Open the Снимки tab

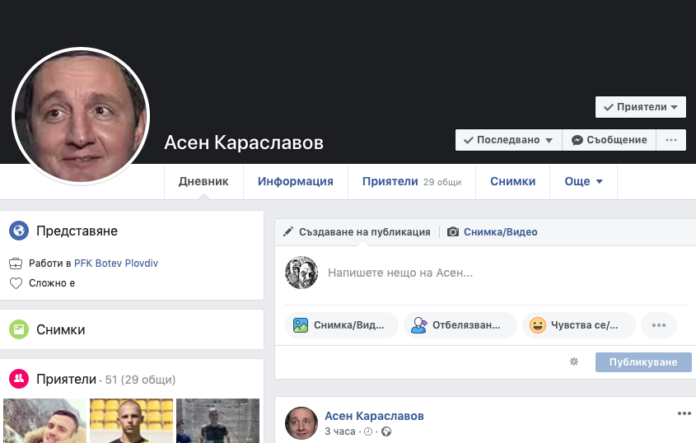[512, 182]
